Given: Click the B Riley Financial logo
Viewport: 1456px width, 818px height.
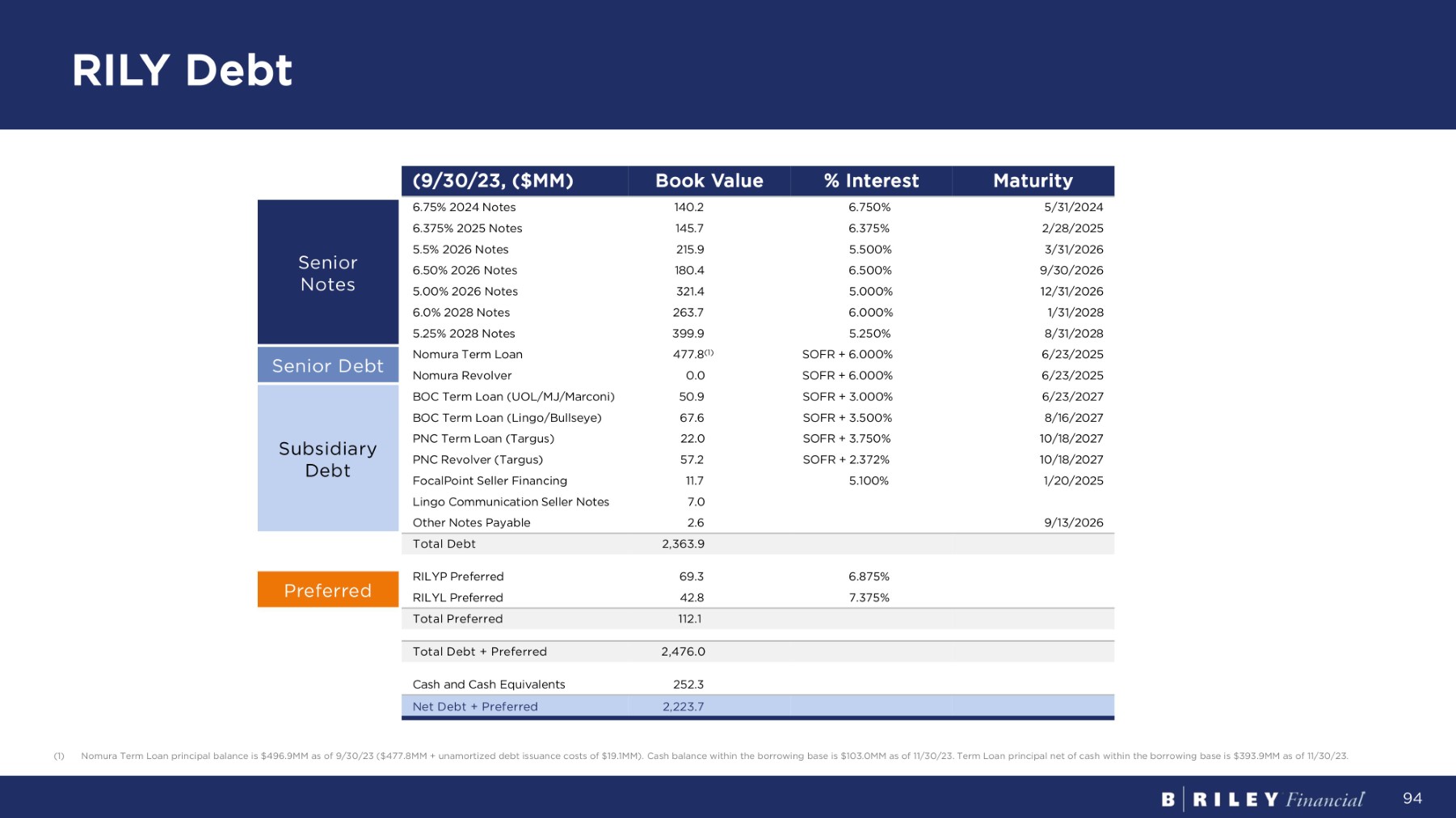Looking at the screenshot, I should (x=1262, y=799).
